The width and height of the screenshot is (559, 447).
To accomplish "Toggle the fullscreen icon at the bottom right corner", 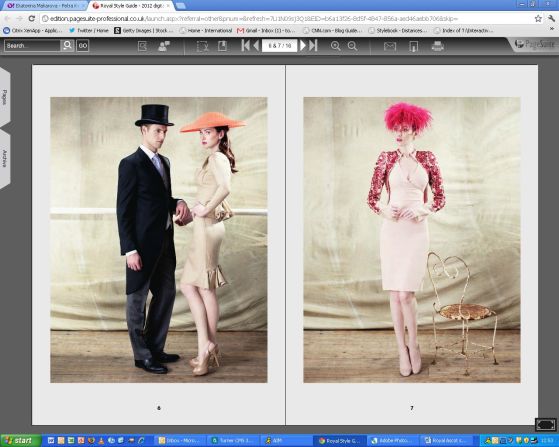I will click(545, 425).
